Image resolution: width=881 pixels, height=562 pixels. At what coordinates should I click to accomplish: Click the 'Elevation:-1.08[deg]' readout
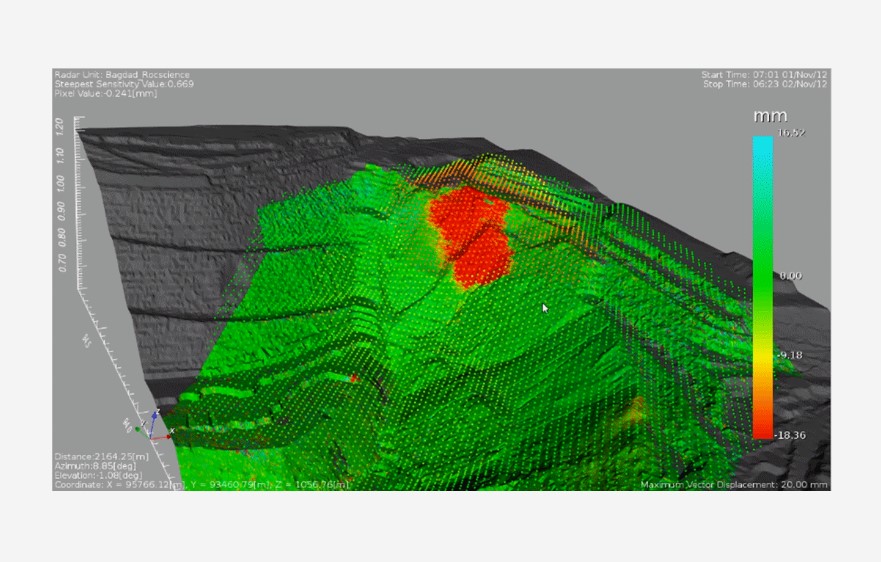[98, 475]
